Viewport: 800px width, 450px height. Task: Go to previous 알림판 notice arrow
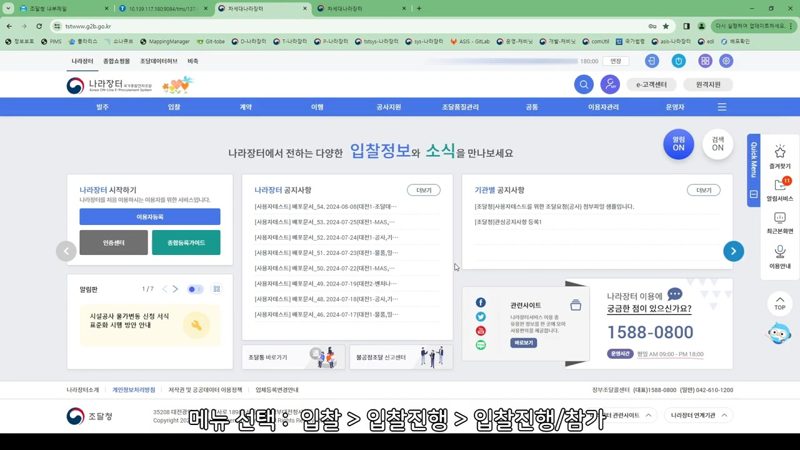(164, 289)
